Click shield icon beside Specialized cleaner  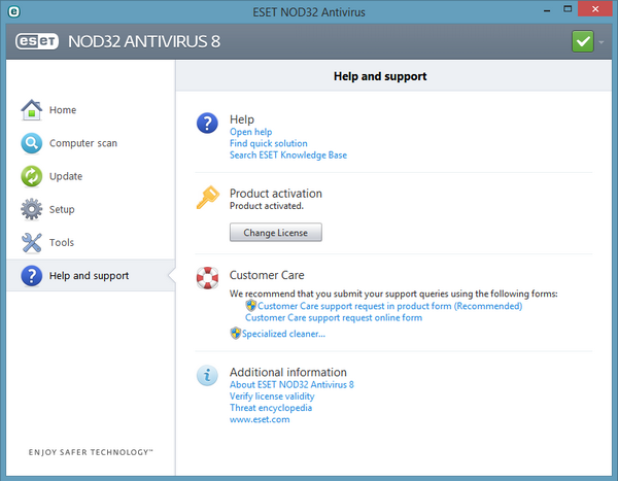point(235,333)
